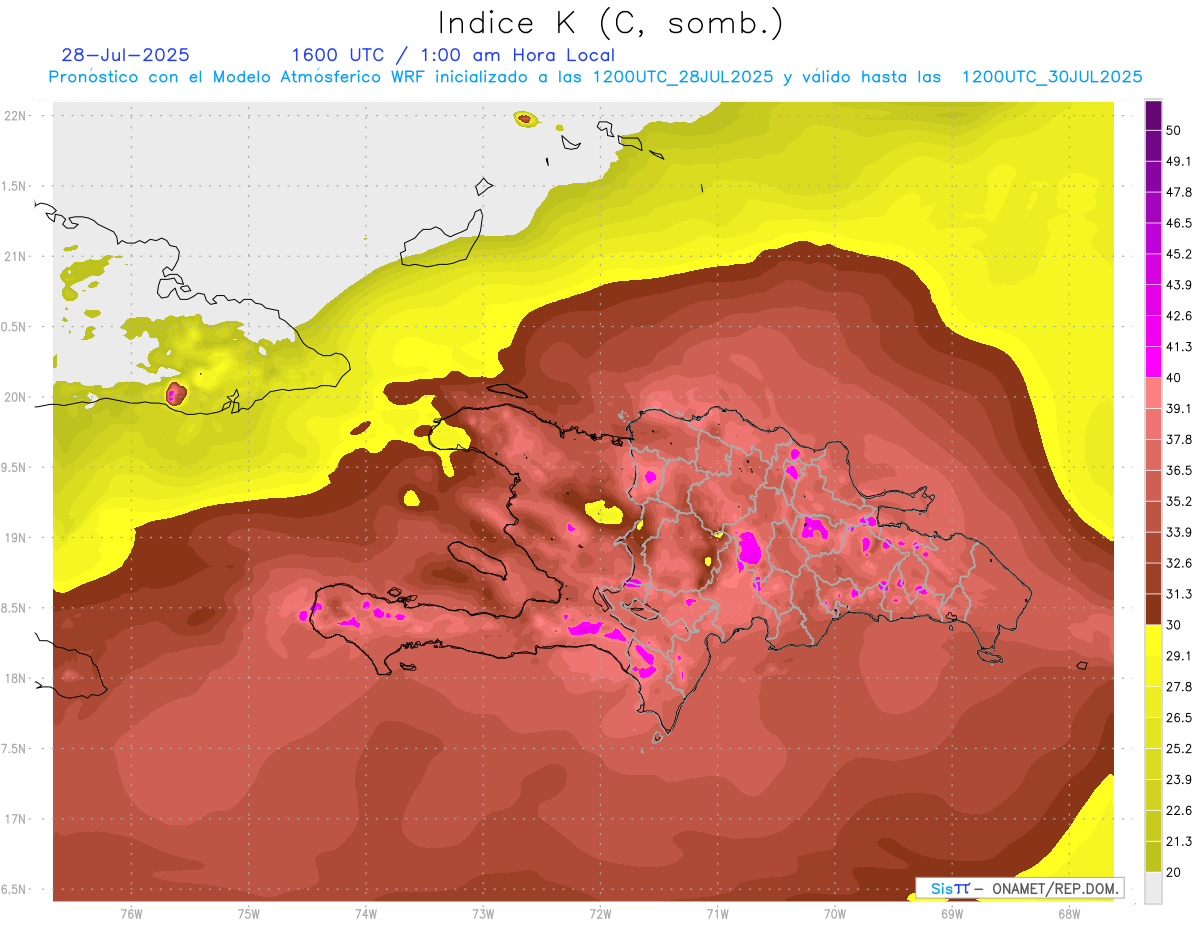Image resolution: width=1200 pixels, height=927 pixels.
Task: Select the date text "28-Jul-2025"
Action: click(x=125, y=55)
